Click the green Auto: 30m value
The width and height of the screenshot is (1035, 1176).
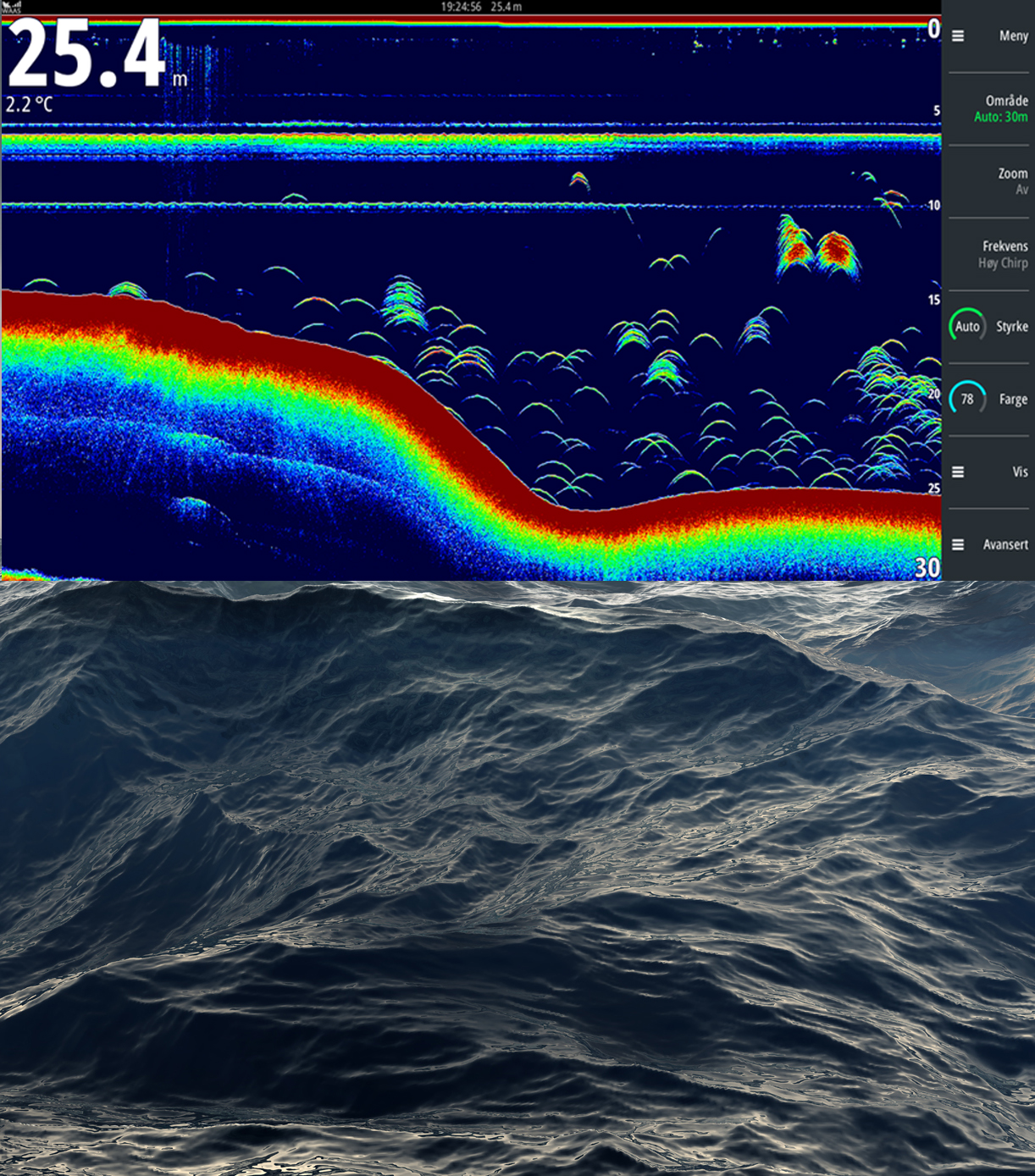tap(1000, 118)
